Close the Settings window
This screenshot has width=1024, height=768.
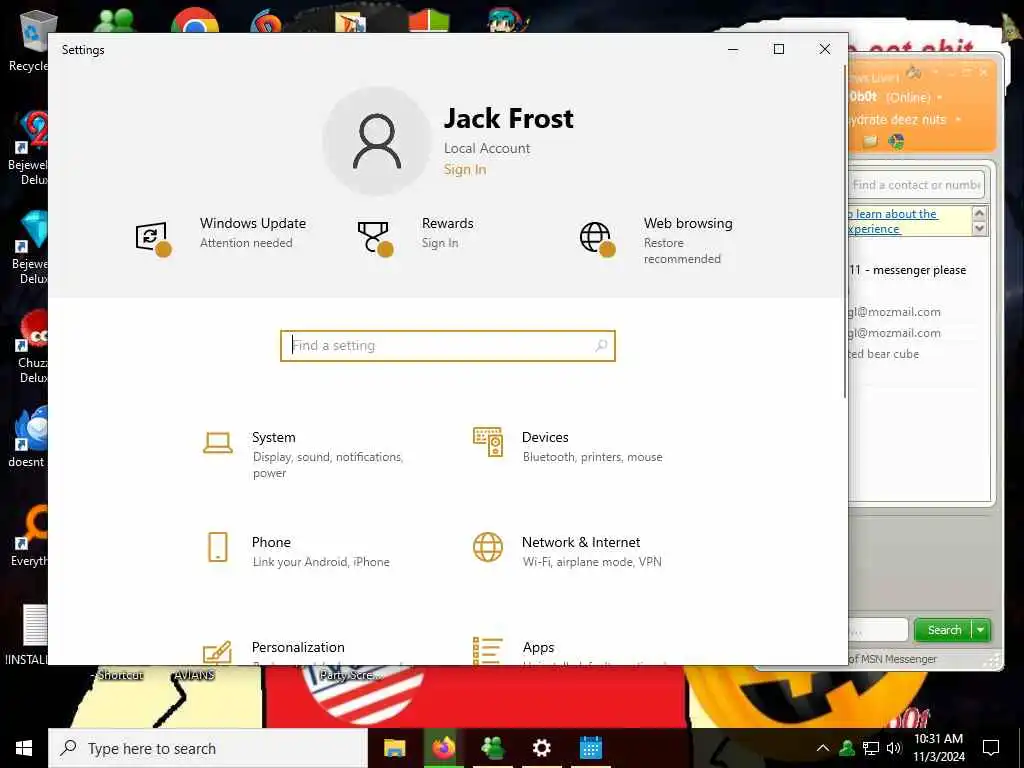[825, 49]
